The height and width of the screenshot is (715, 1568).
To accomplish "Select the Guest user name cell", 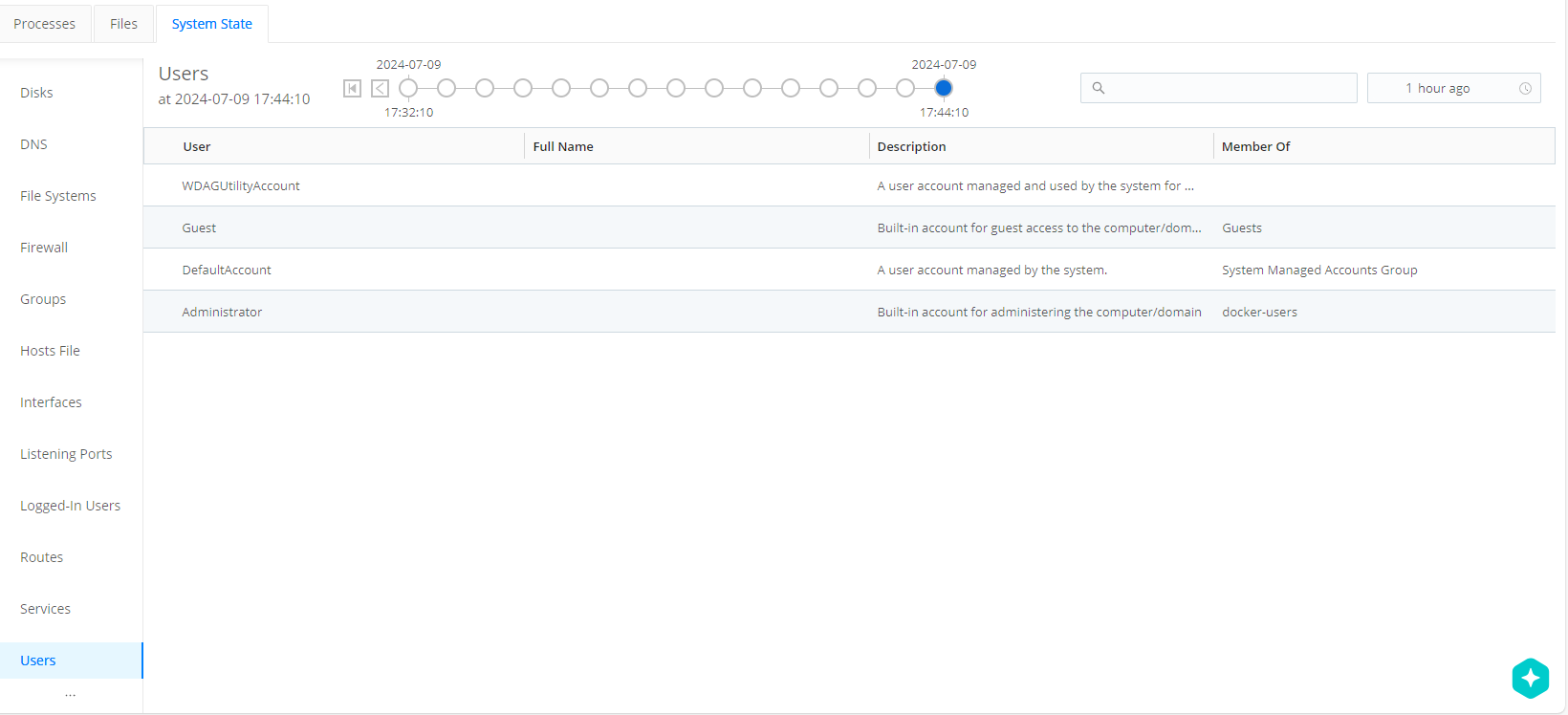I will [x=199, y=227].
